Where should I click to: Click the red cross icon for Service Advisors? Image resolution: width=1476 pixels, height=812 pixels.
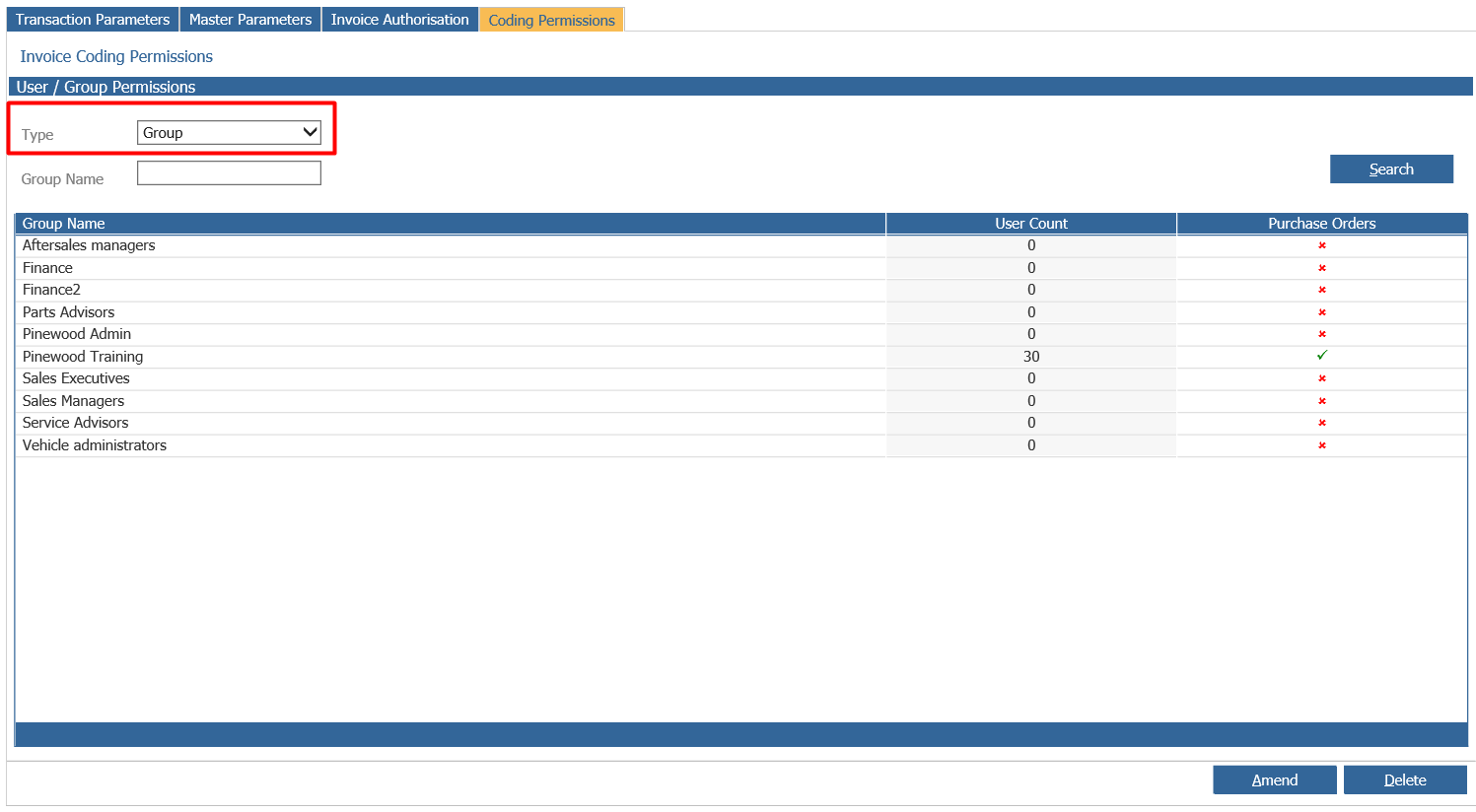[x=1321, y=423]
